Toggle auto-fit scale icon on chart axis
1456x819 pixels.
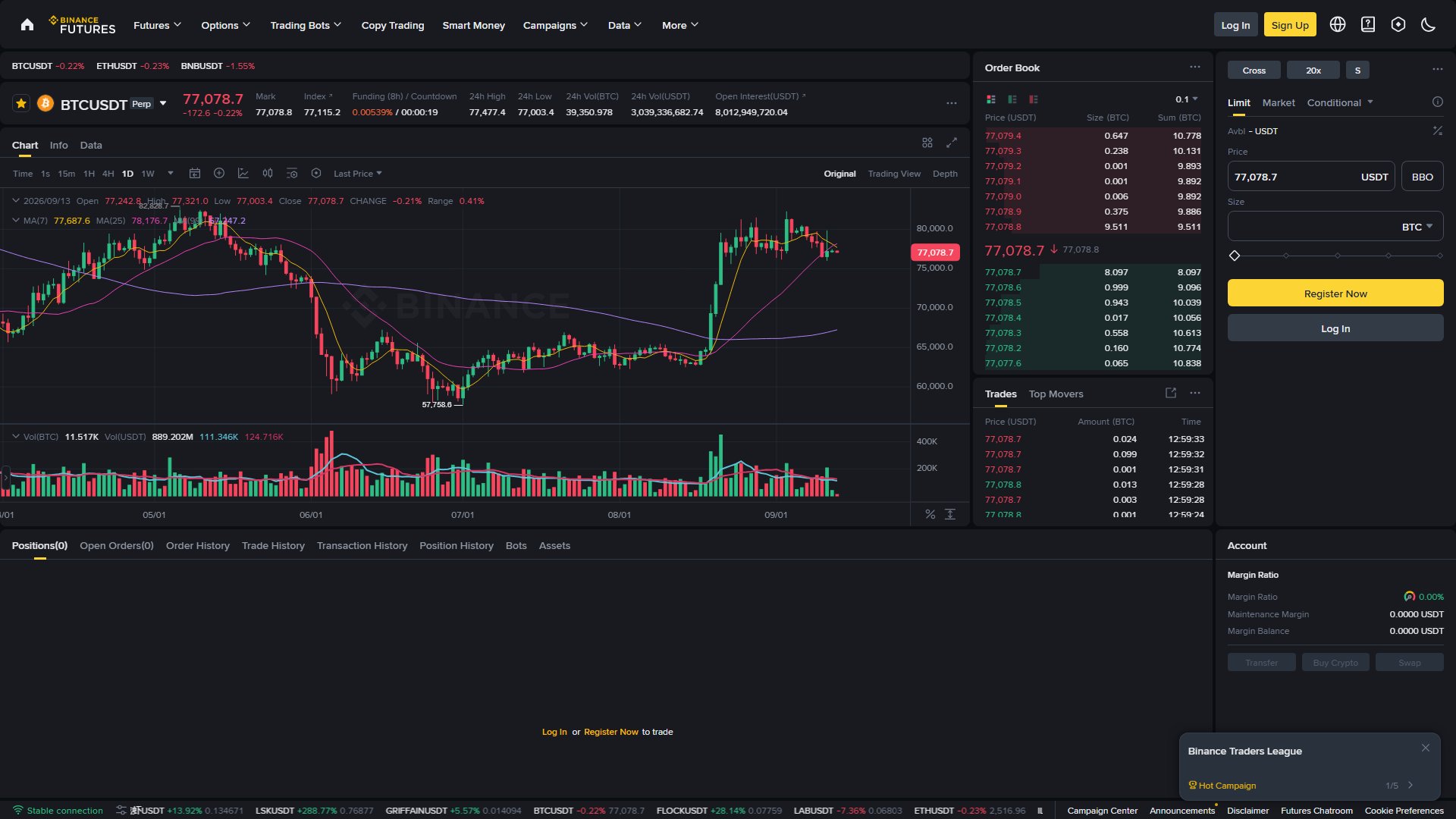(950, 515)
